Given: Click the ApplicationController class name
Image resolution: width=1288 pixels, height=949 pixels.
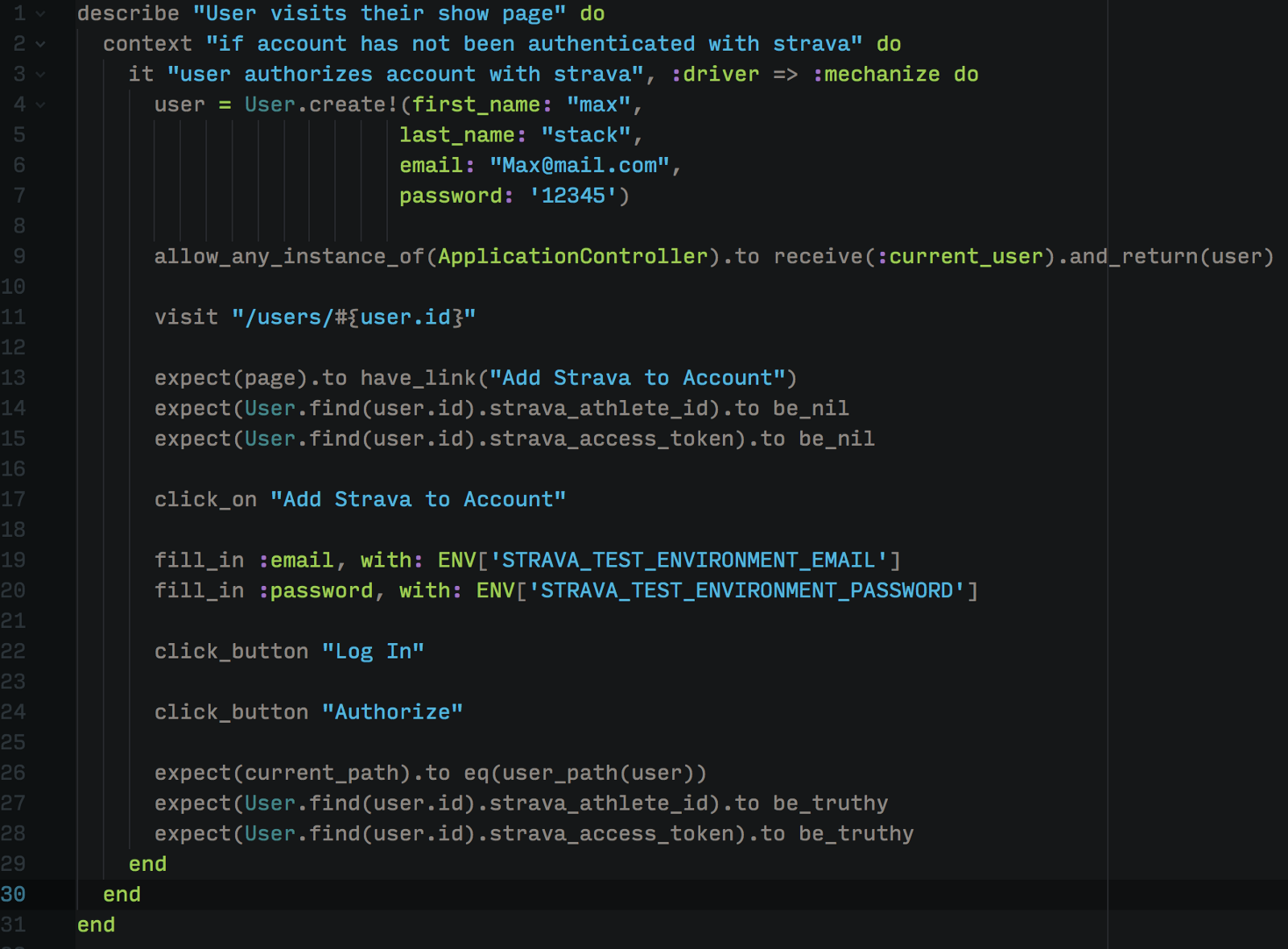Looking at the screenshot, I should pos(572,256).
